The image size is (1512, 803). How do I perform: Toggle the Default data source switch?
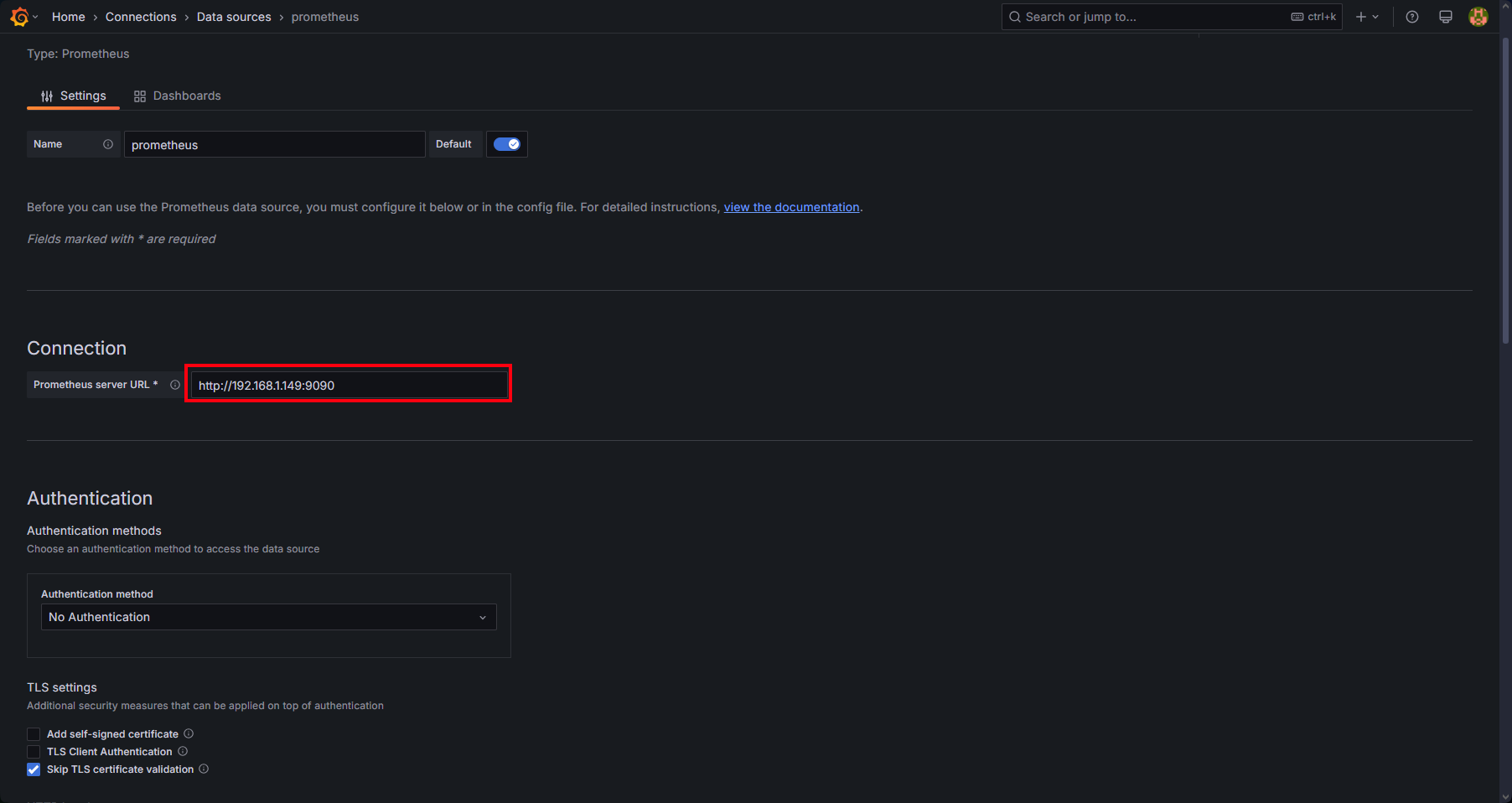coord(506,144)
